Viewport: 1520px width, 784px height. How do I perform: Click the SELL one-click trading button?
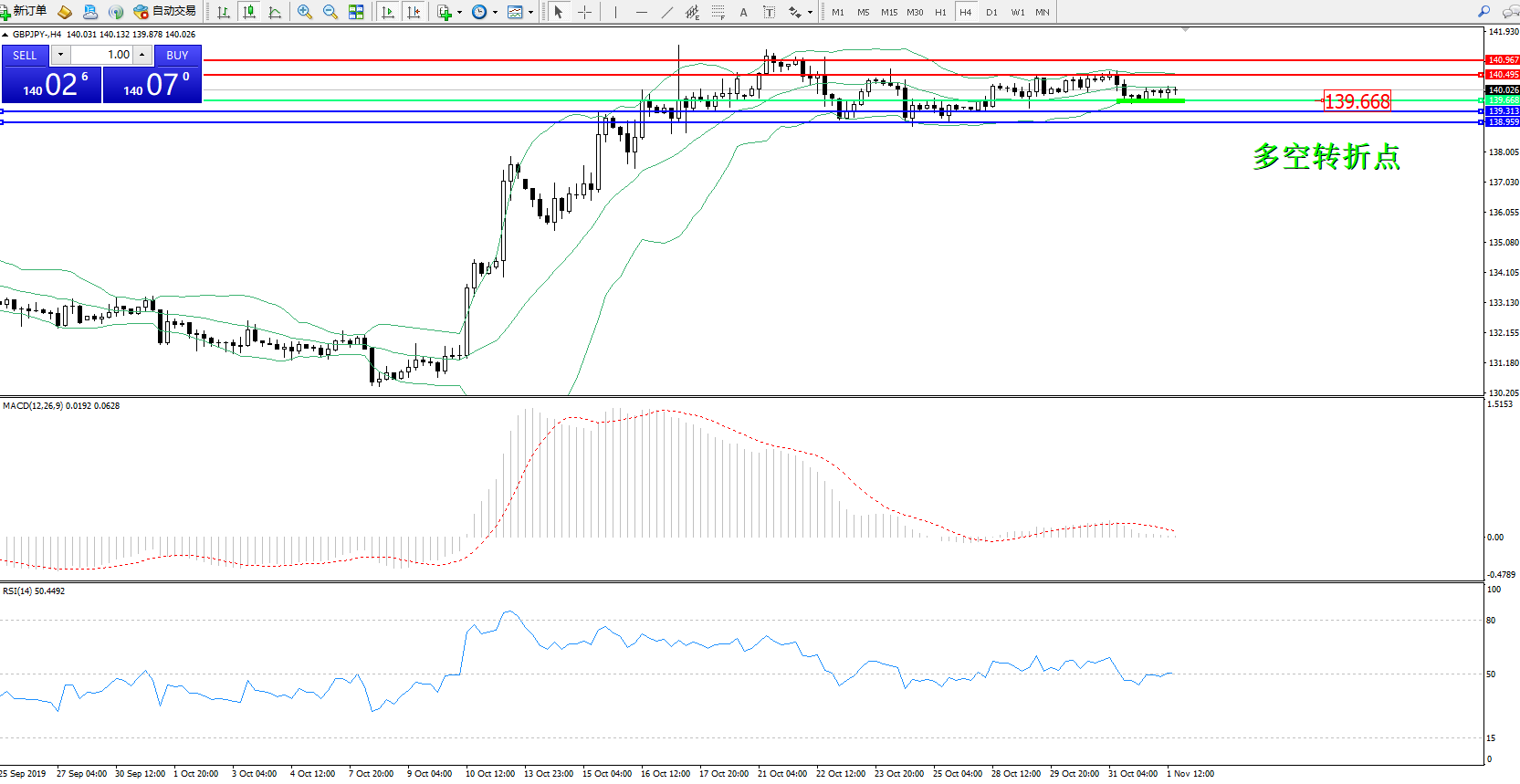[x=26, y=55]
